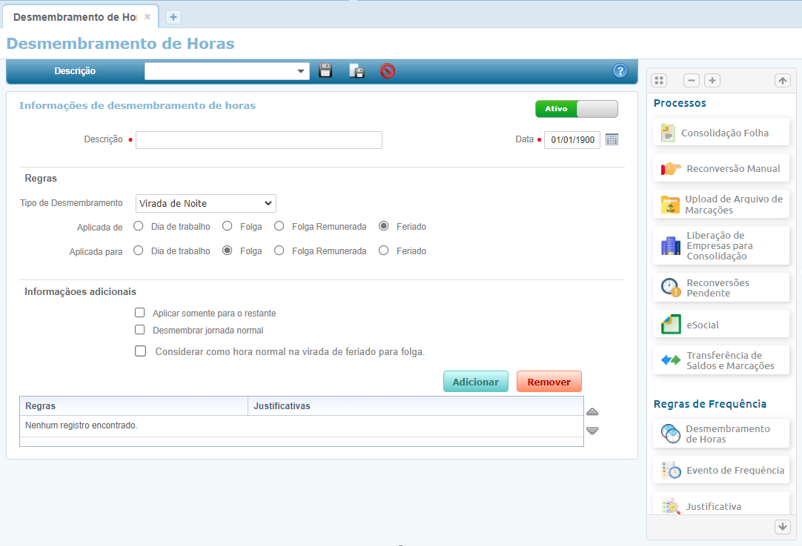Click the save-as icon in toolbar
The image size is (802, 546).
(x=356, y=71)
